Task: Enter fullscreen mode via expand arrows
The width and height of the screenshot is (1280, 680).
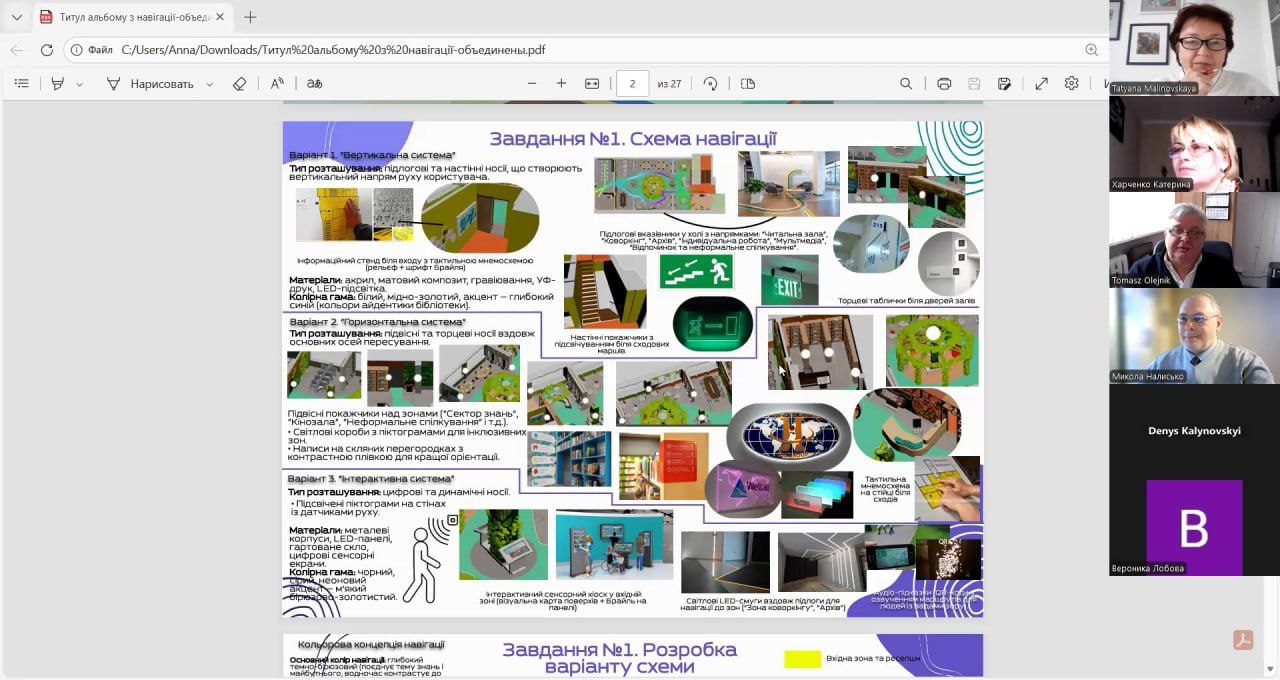Action: (x=1041, y=84)
